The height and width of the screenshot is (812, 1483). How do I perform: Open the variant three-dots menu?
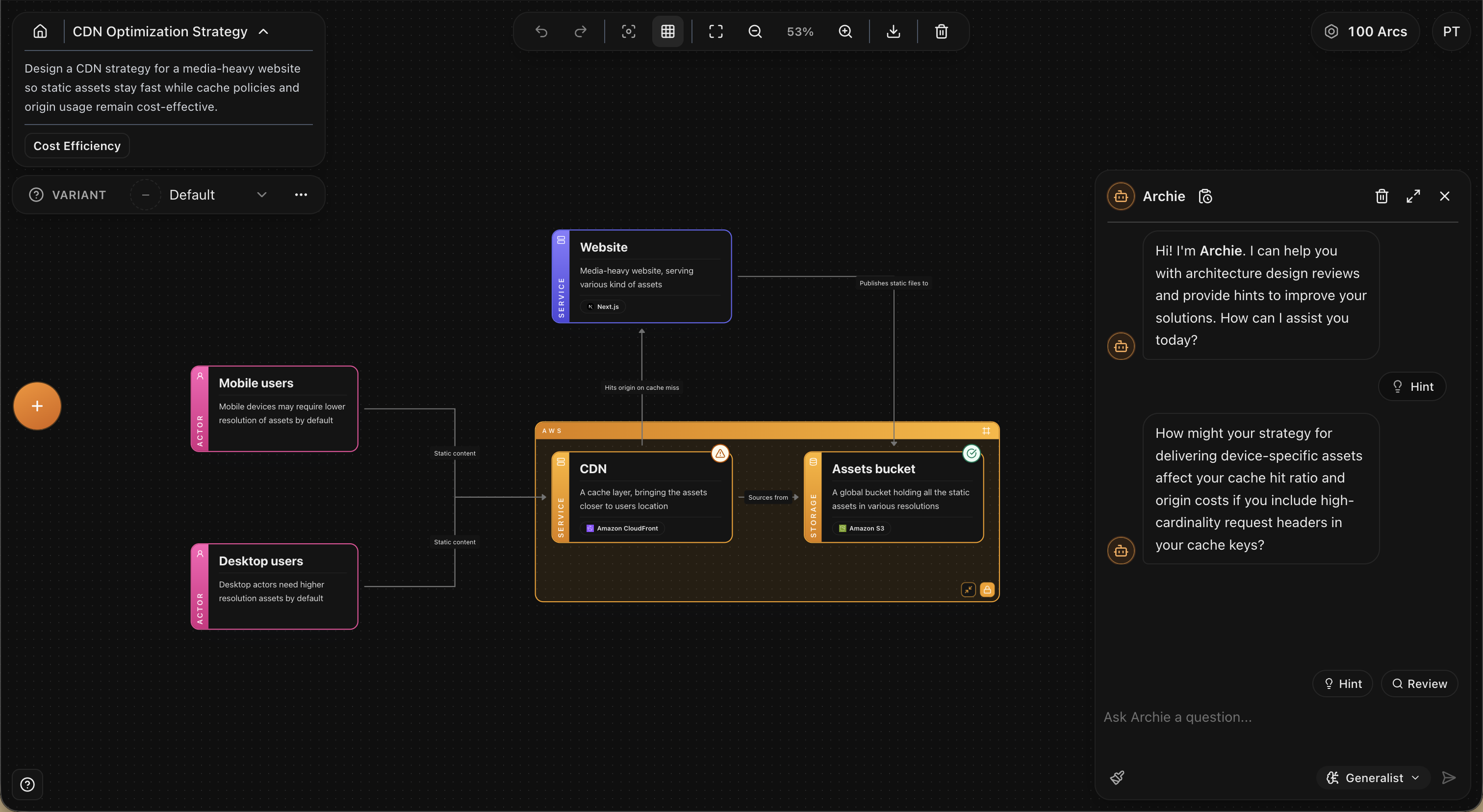(301, 195)
